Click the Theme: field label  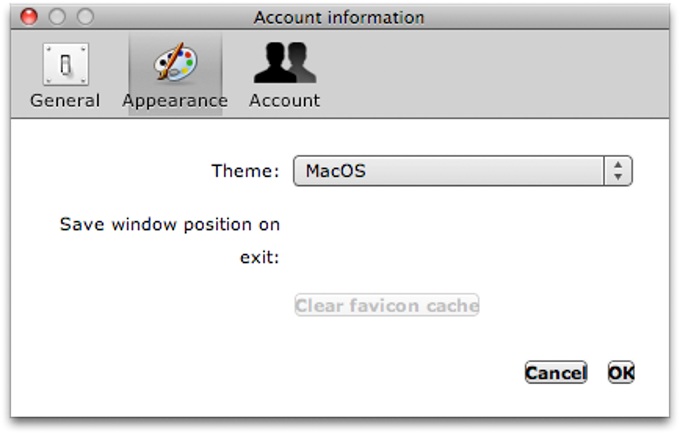click(x=245, y=171)
